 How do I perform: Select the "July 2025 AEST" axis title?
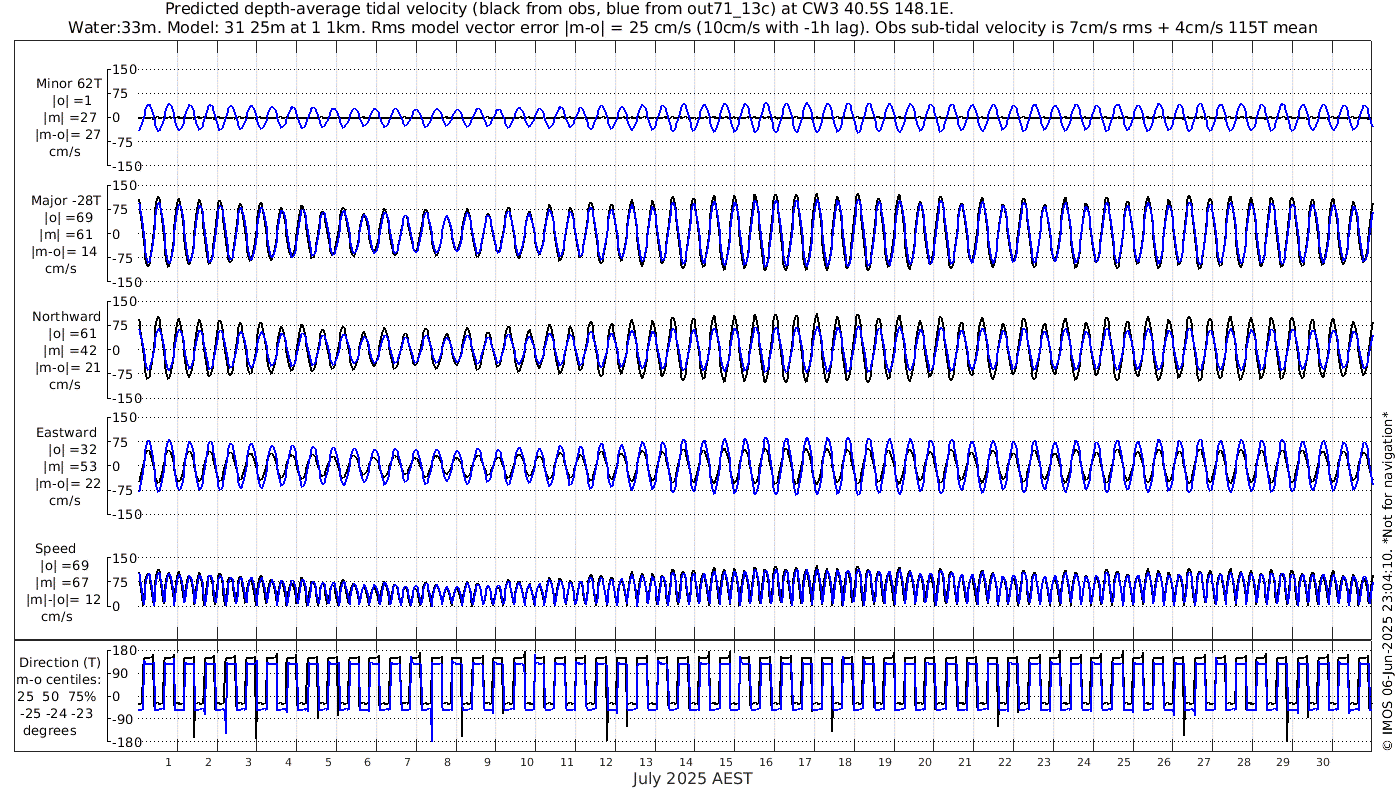pyautogui.click(x=692, y=778)
